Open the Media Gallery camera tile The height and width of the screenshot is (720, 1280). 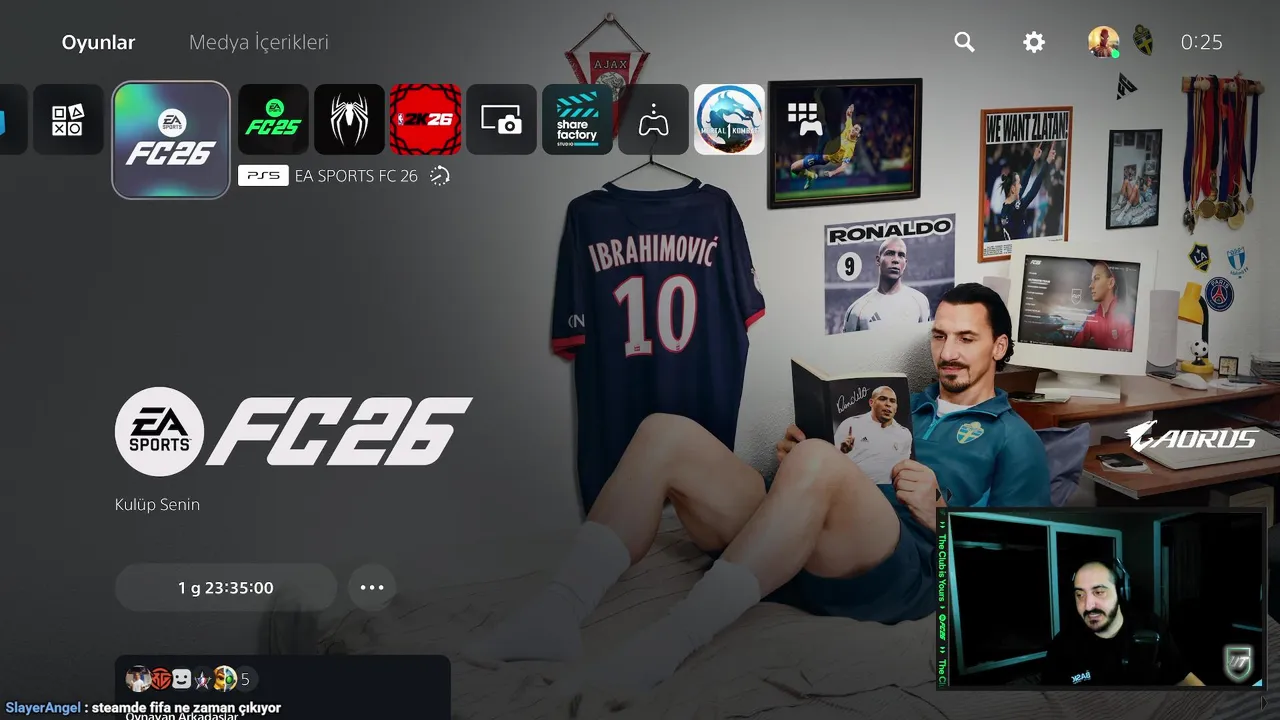[501, 119]
